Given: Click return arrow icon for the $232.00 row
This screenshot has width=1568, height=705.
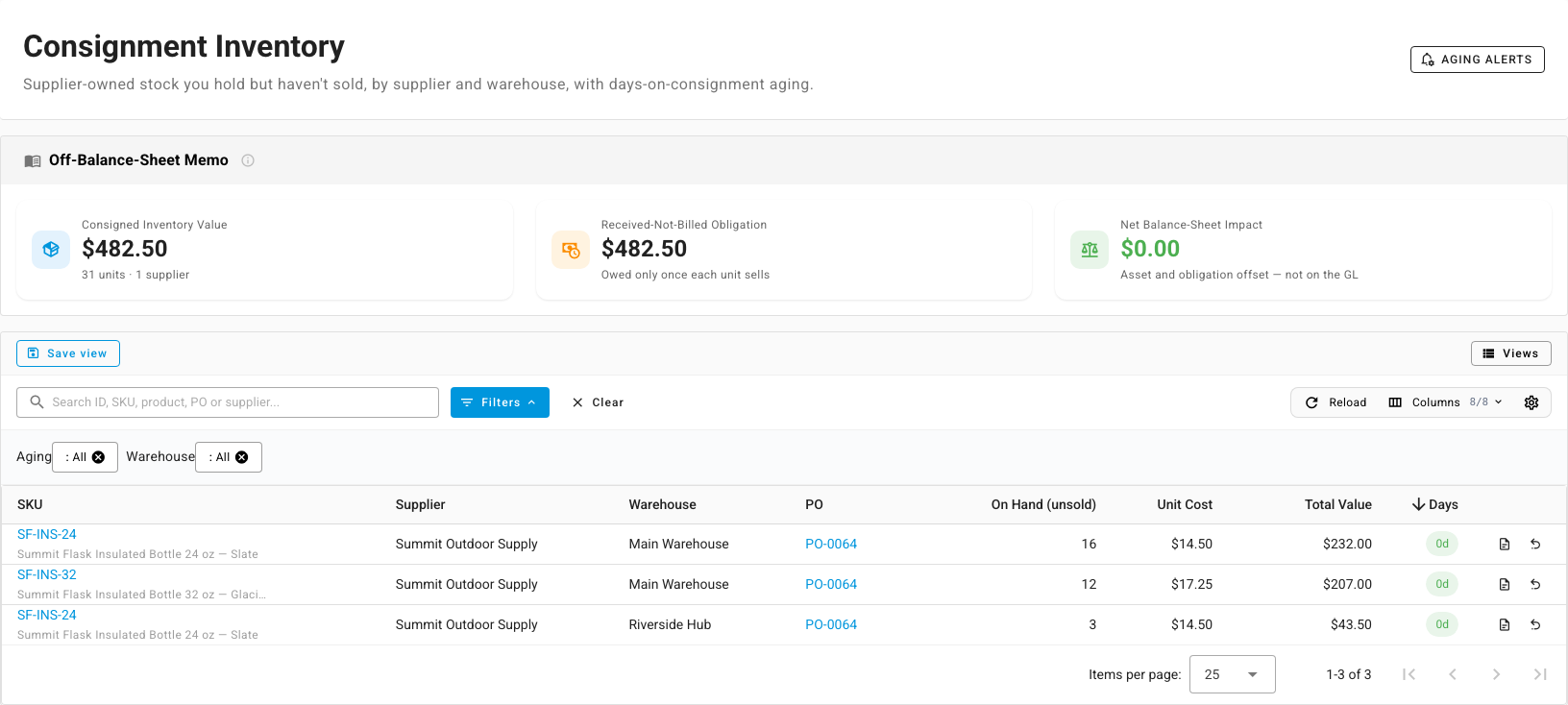Looking at the screenshot, I should point(1535,544).
